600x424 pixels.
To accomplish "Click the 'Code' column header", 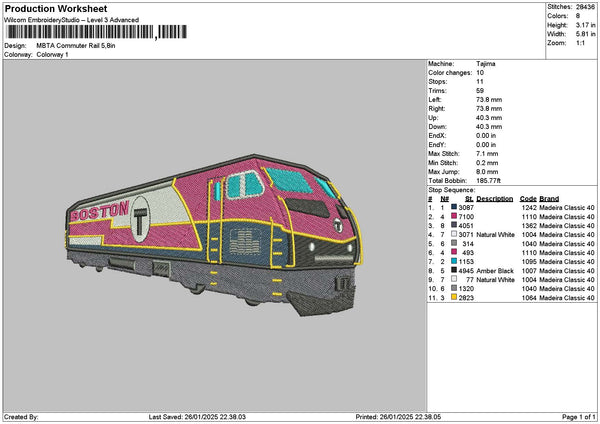I will tap(528, 199).
